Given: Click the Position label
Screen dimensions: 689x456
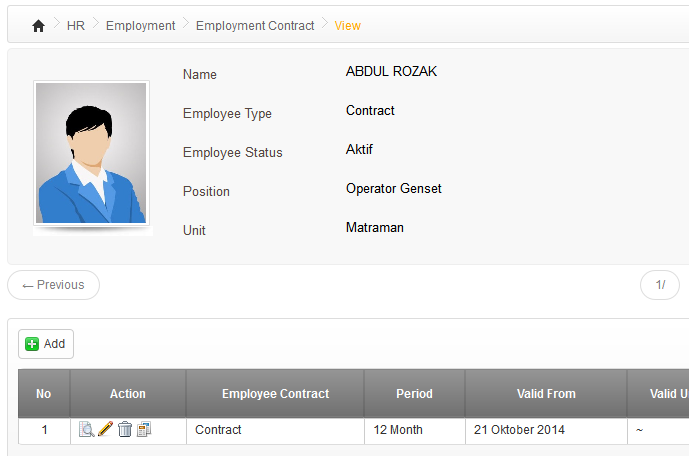Looking at the screenshot, I should 207,192.
